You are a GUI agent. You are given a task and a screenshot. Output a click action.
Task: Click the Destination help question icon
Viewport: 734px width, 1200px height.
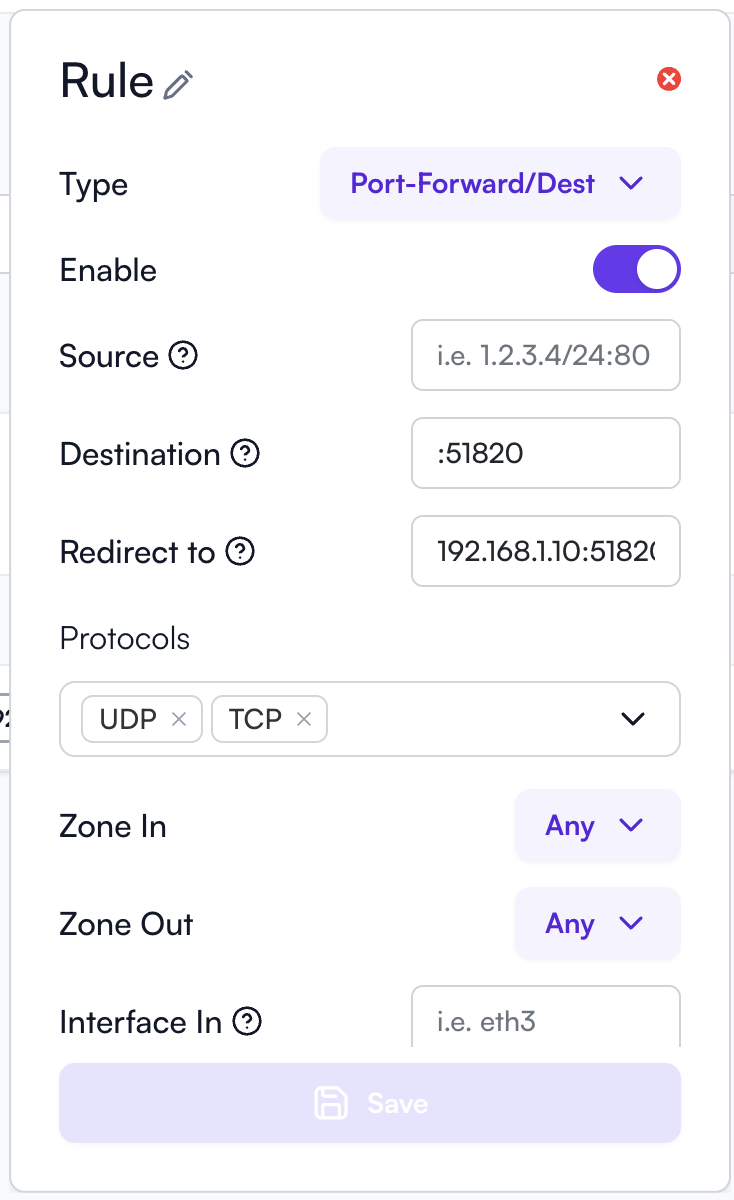pyautogui.click(x=245, y=453)
